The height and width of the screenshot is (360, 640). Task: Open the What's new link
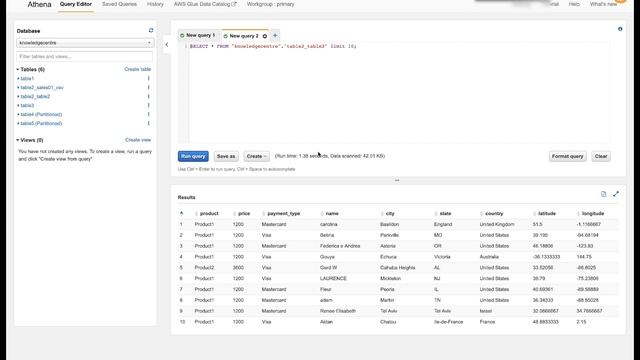(x=603, y=4)
